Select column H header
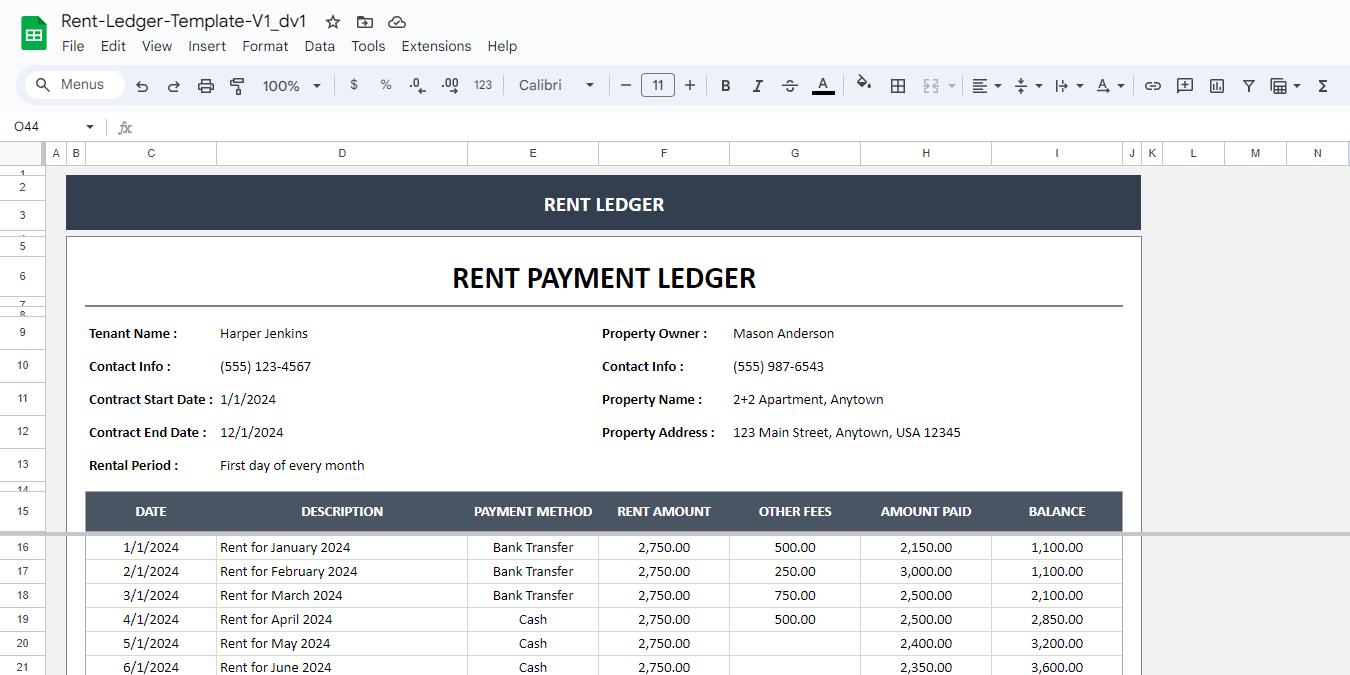This screenshot has height=675, width=1350. tap(926, 153)
